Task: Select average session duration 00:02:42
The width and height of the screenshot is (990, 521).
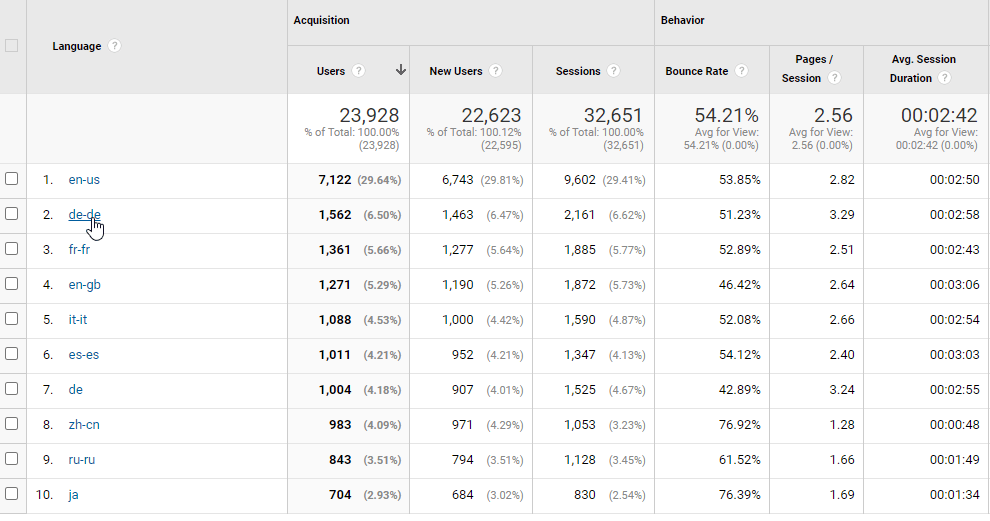Action: pyautogui.click(x=939, y=115)
